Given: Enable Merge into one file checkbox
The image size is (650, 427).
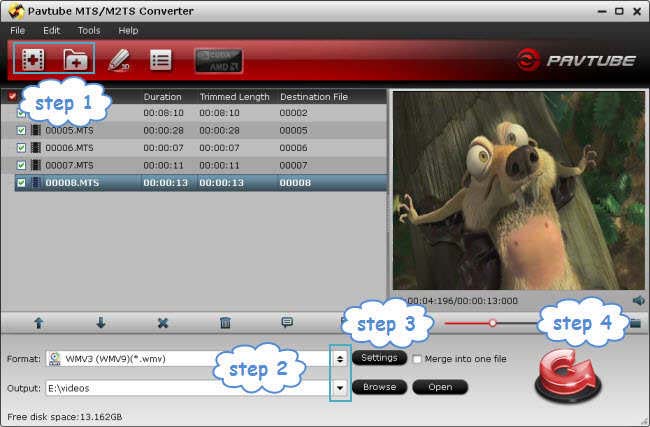Looking at the screenshot, I should tap(417, 358).
